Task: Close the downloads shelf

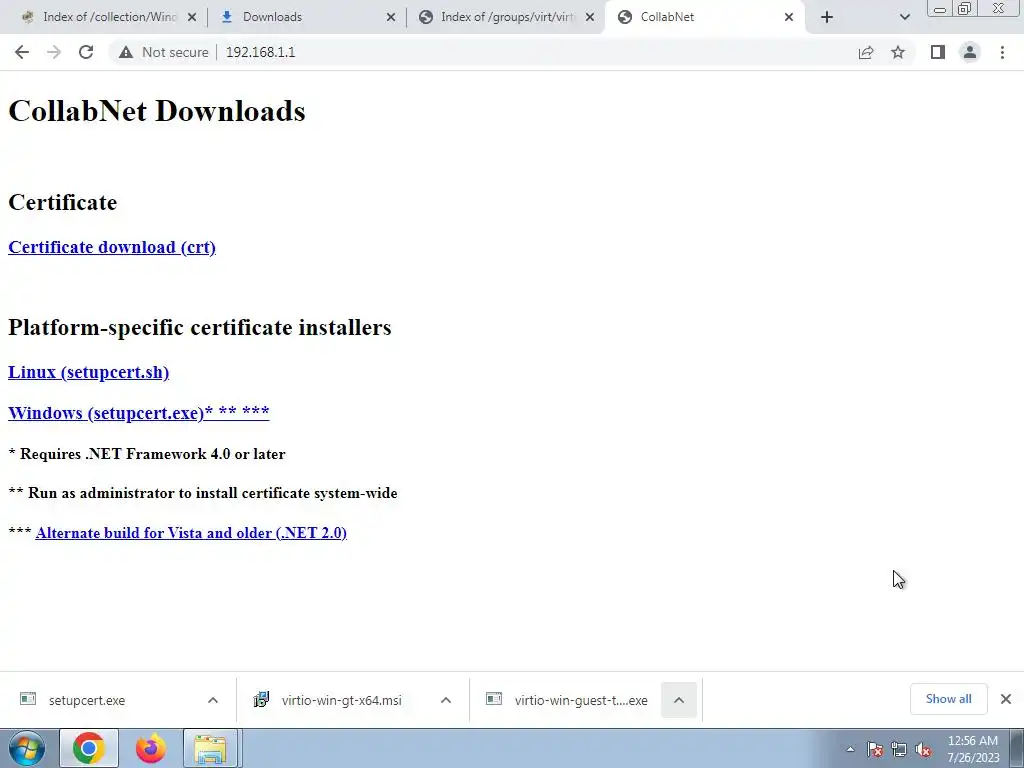Action: coord(1006,699)
